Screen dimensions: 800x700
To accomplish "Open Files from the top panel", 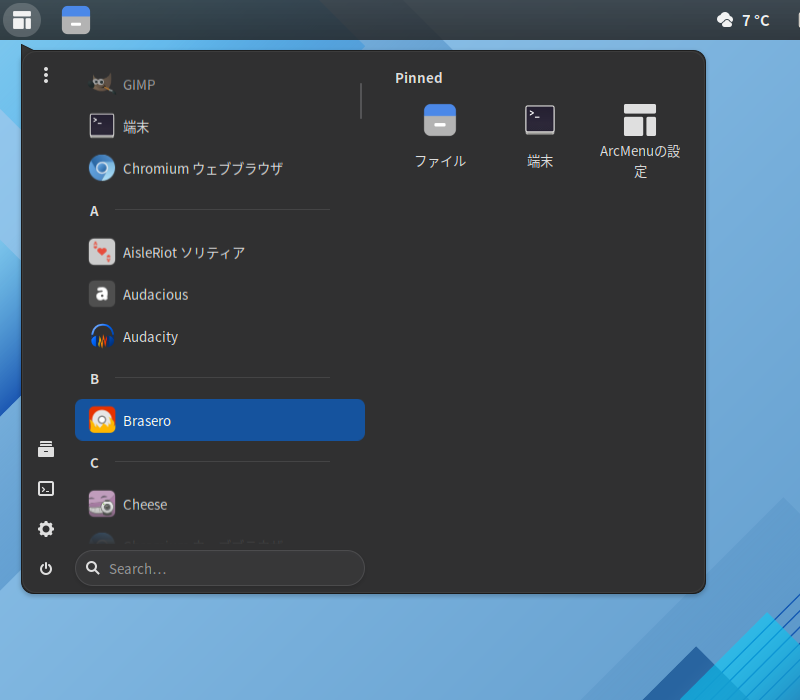I will [x=76, y=20].
